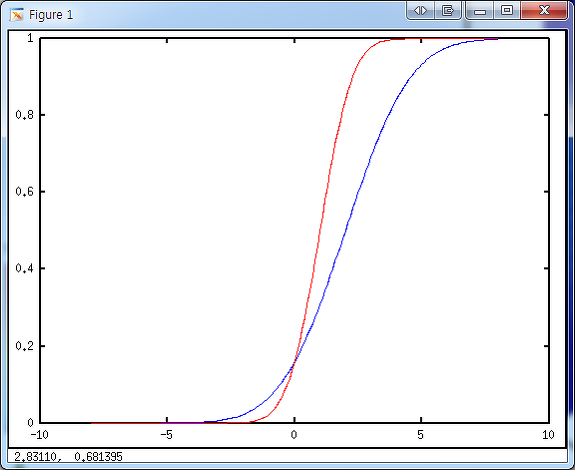Maximize the Figure 1 window
The image size is (575, 470).
click(507, 10)
